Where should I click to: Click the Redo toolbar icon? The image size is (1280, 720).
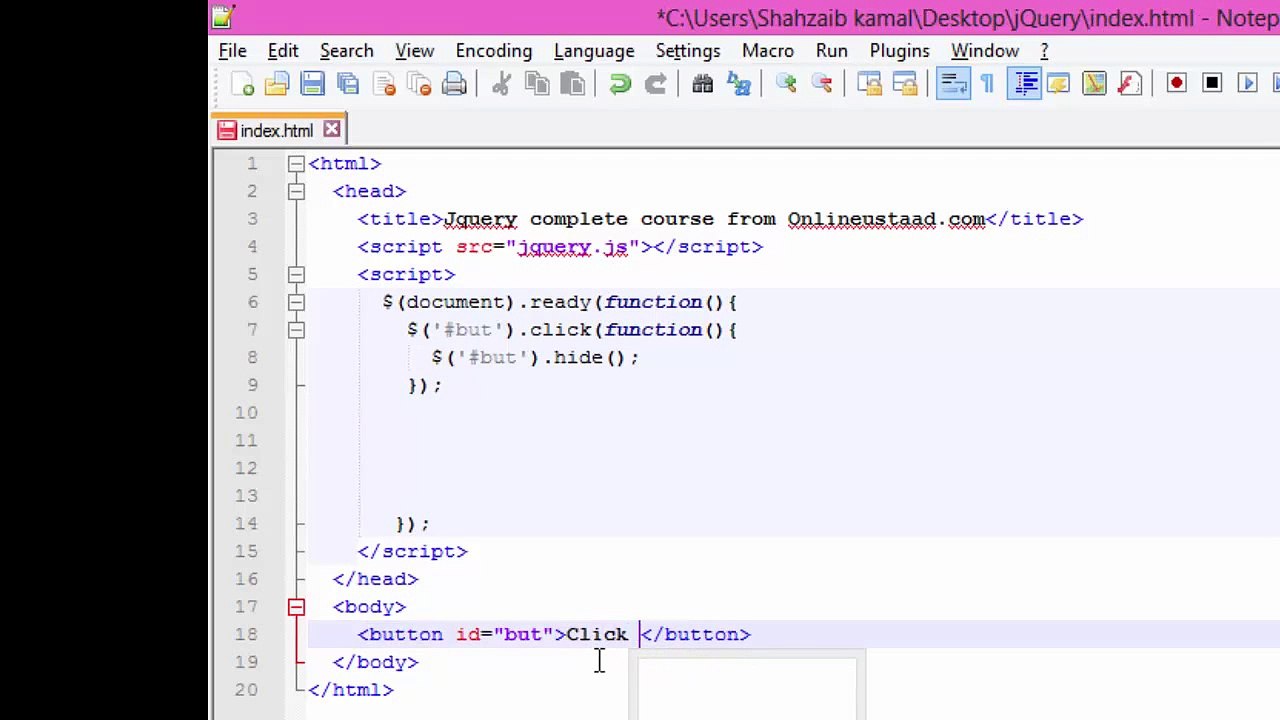click(655, 85)
